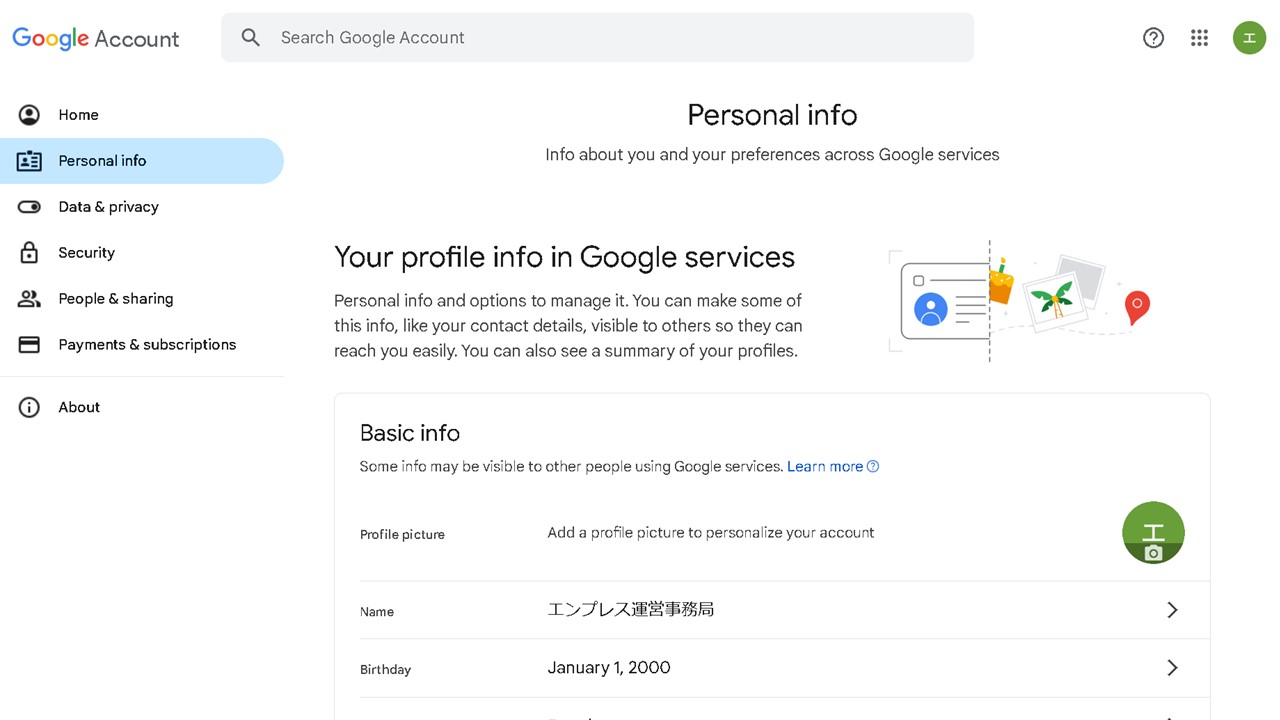Viewport: 1280px width, 720px height.
Task: Click the Google Account logo
Action: 95,38
